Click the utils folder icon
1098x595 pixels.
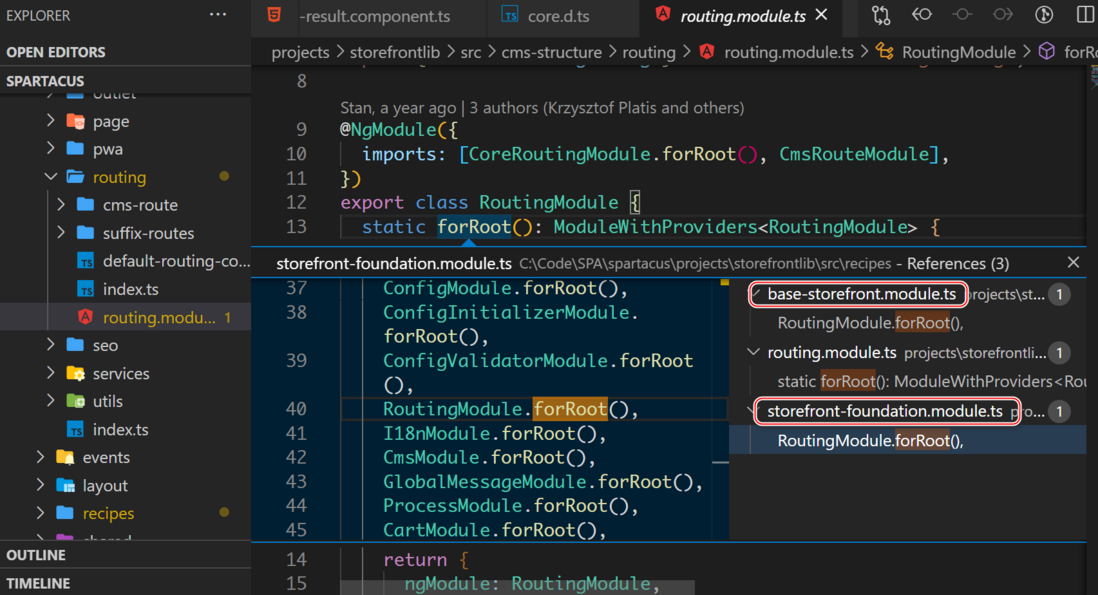pos(76,401)
